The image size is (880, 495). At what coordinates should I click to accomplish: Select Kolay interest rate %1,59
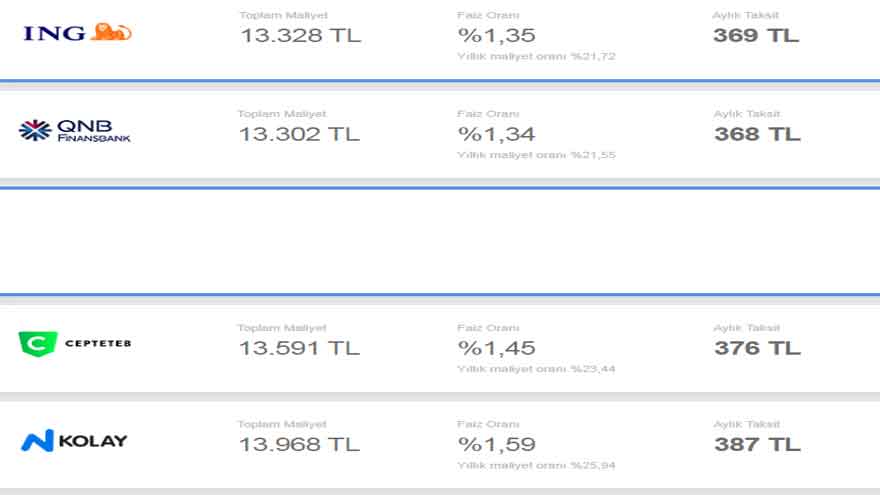click(497, 444)
